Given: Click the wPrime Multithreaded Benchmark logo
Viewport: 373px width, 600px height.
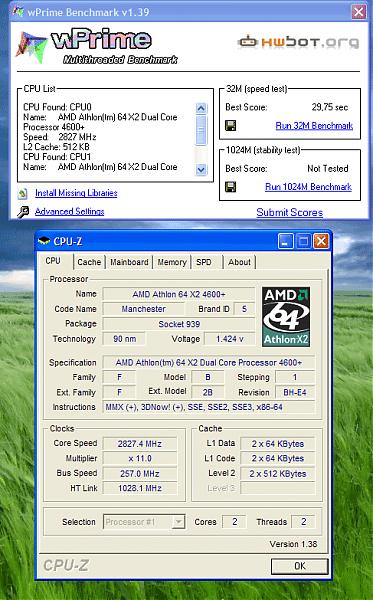Looking at the screenshot, I should tap(96, 46).
